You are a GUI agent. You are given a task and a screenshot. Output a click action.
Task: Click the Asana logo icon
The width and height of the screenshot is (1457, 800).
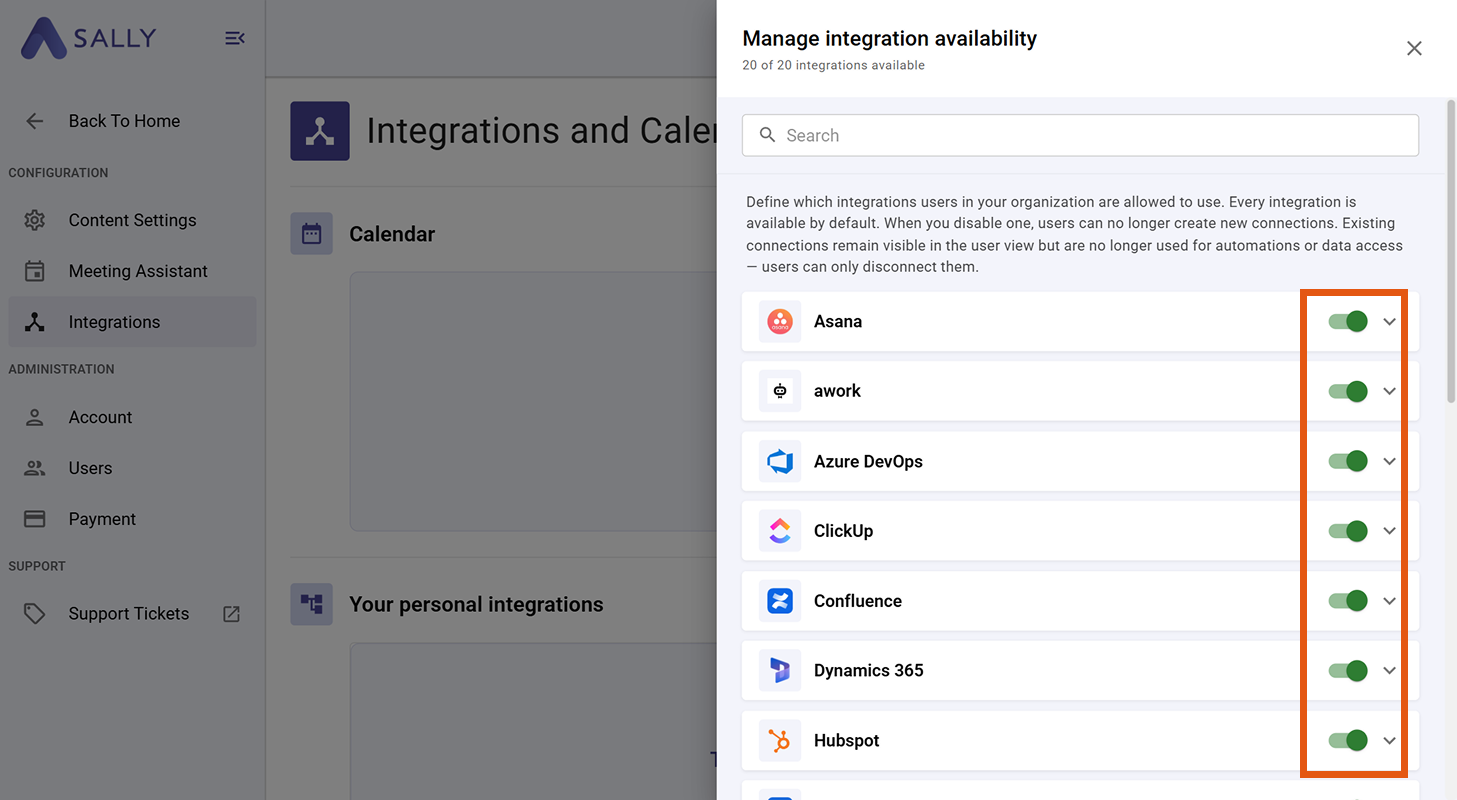(x=779, y=322)
